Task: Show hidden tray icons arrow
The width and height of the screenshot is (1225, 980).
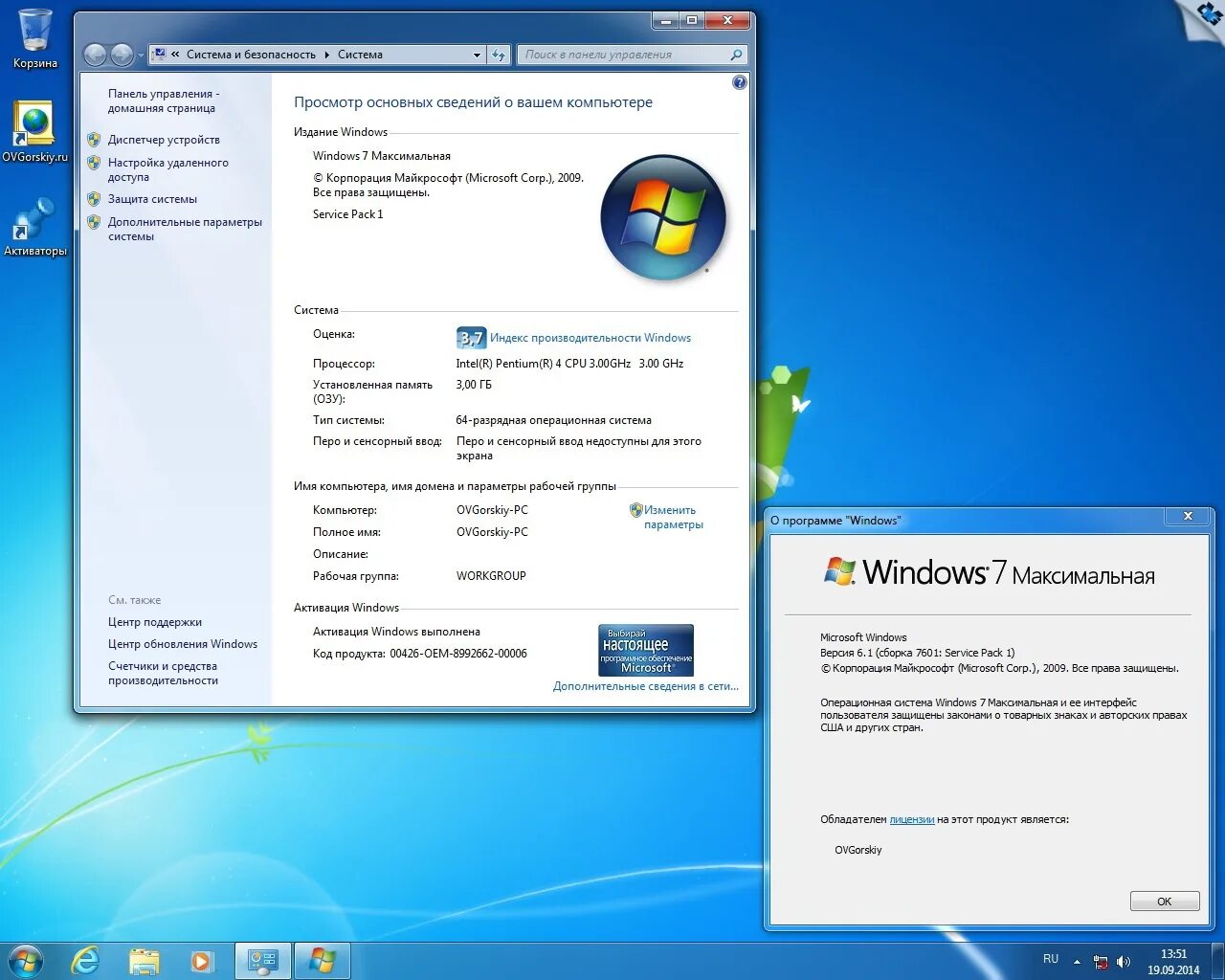Action: [1077, 961]
